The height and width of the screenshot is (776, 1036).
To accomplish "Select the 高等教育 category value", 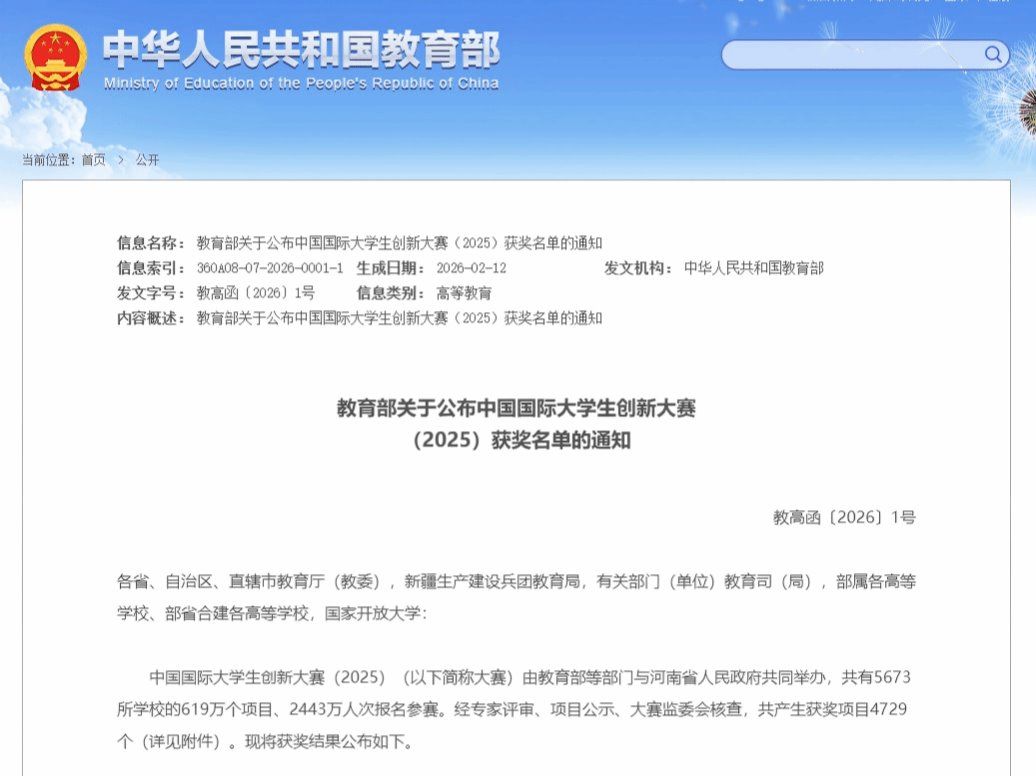I will (464, 293).
